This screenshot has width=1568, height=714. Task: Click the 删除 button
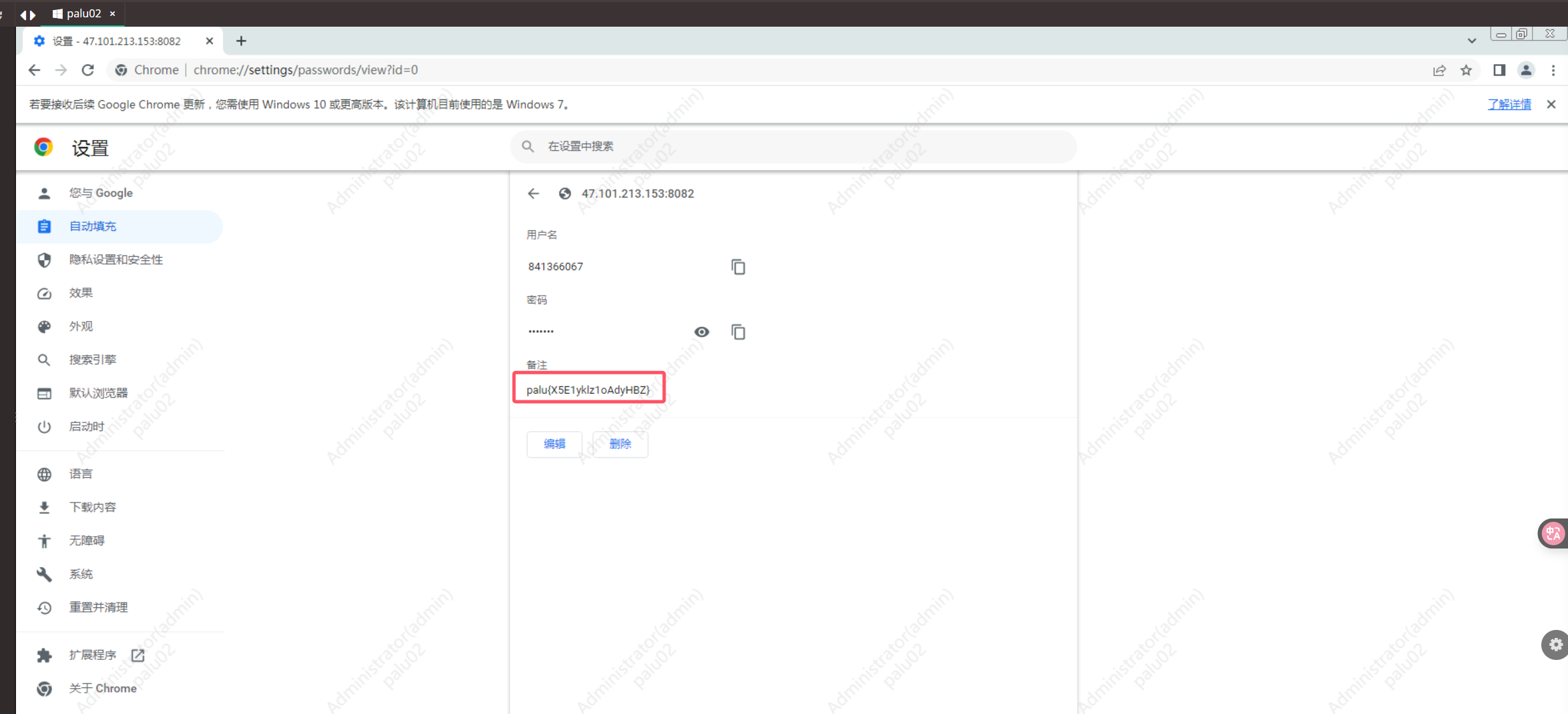pos(620,444)
